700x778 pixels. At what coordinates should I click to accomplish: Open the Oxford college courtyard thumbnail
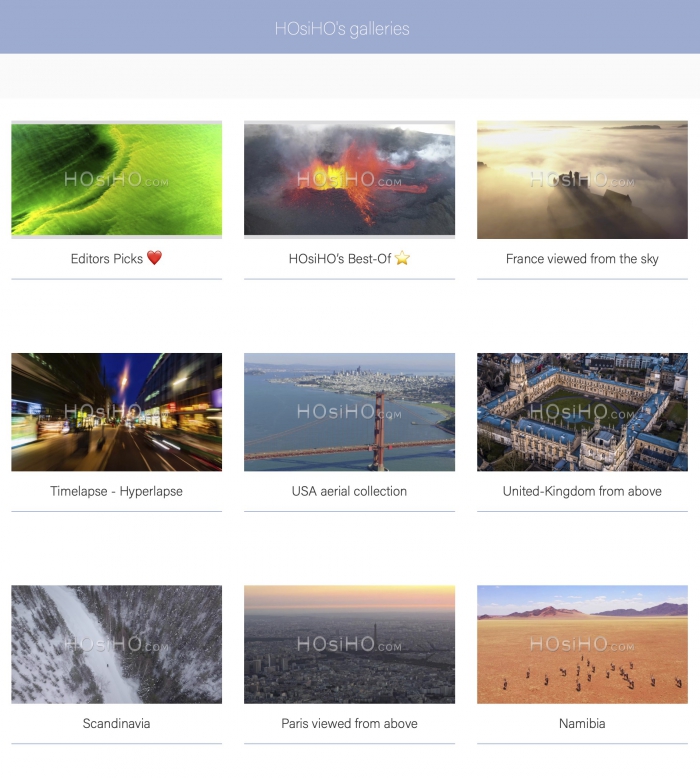[x=582, y=412]
